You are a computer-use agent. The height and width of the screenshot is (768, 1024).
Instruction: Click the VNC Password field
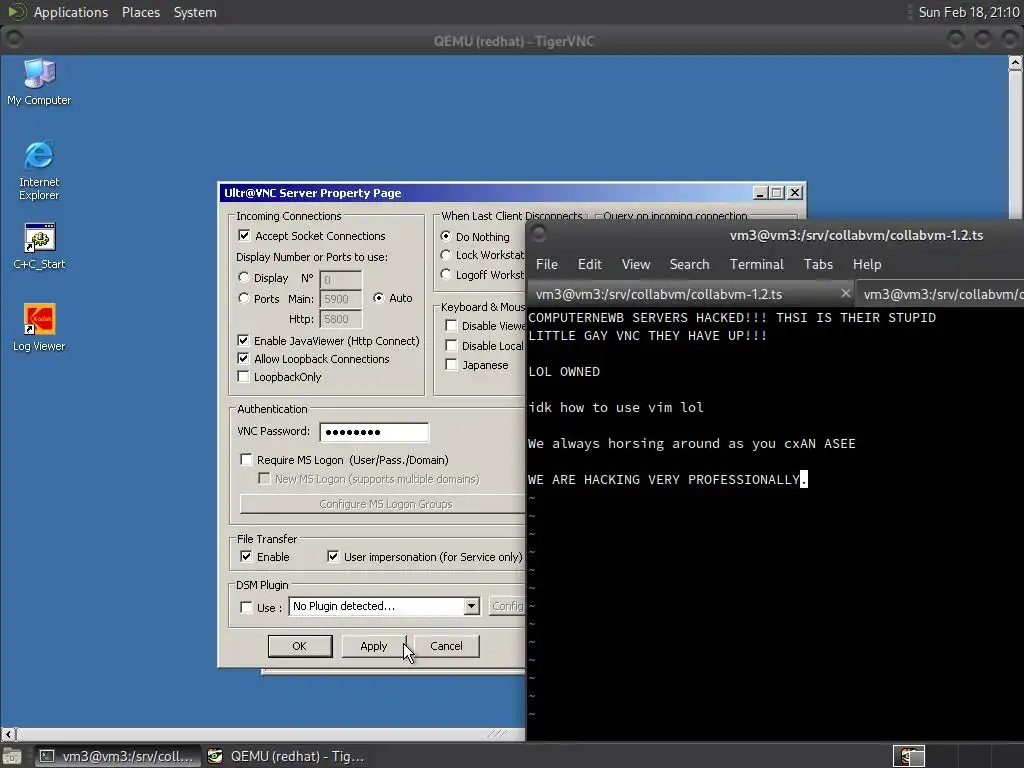(374, 432)
